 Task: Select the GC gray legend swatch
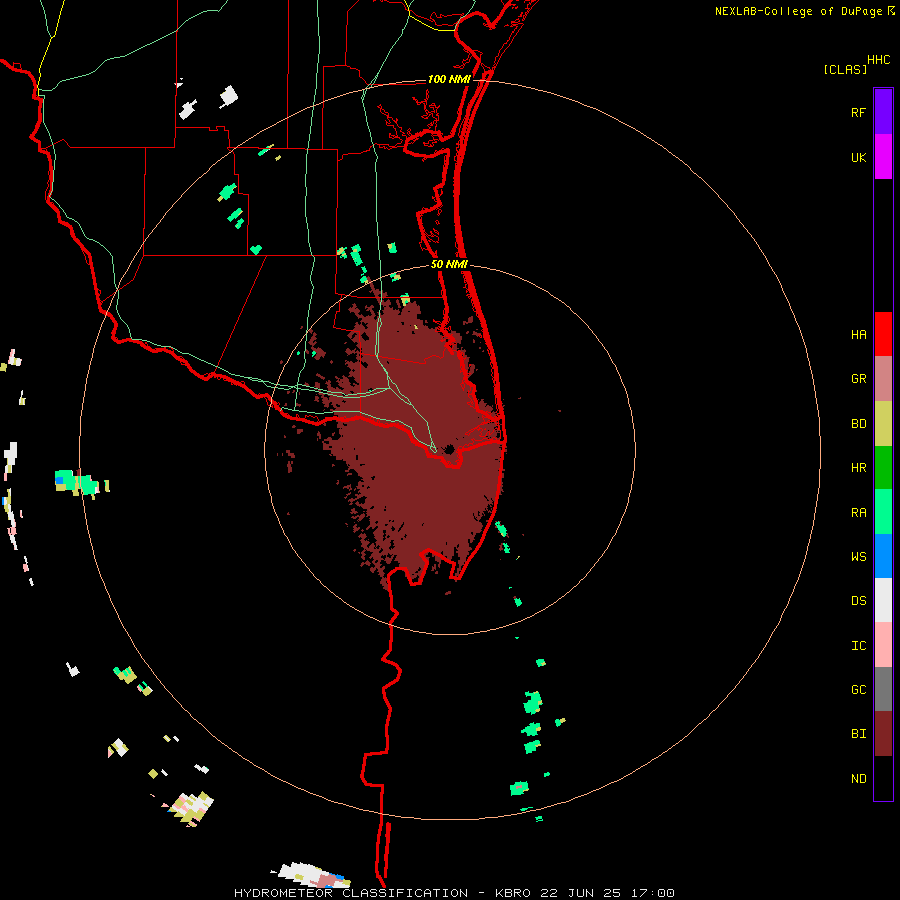pos(883,689)
